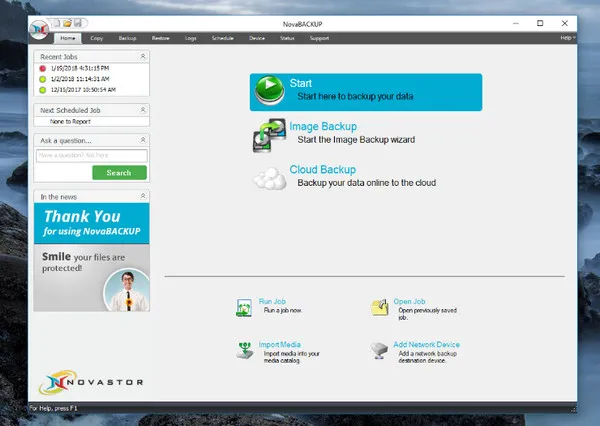600x426 pixels.
Task: Click the Run Job link
Action: pos(272,302)
